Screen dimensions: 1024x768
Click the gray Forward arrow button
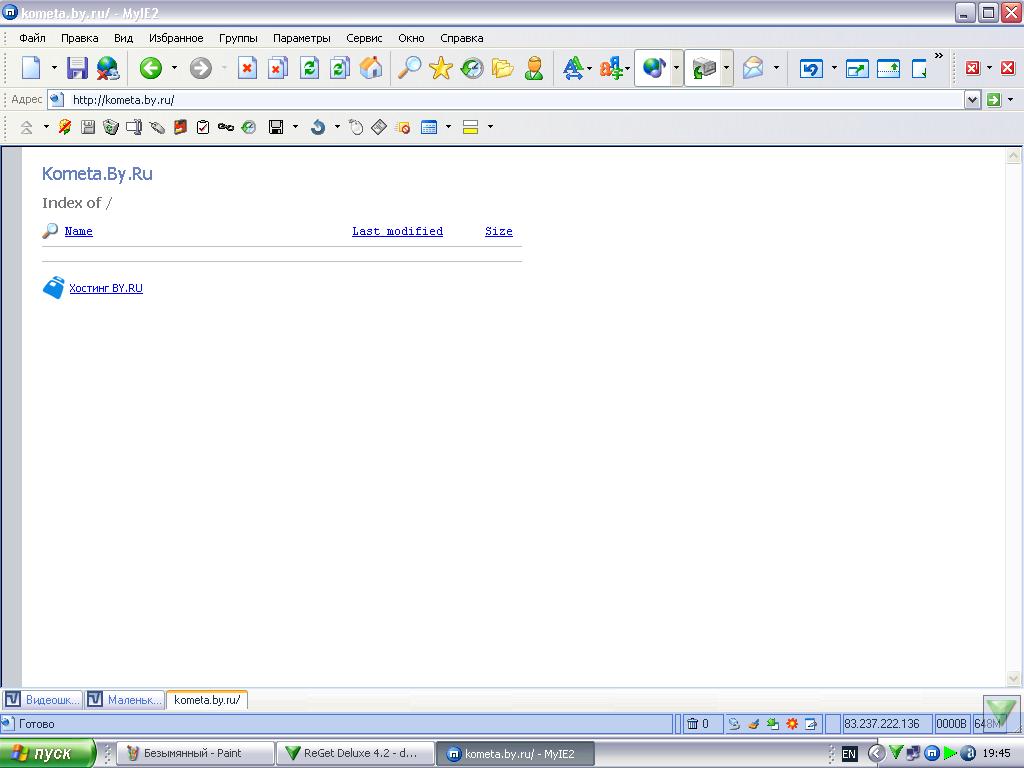[200, 67]
